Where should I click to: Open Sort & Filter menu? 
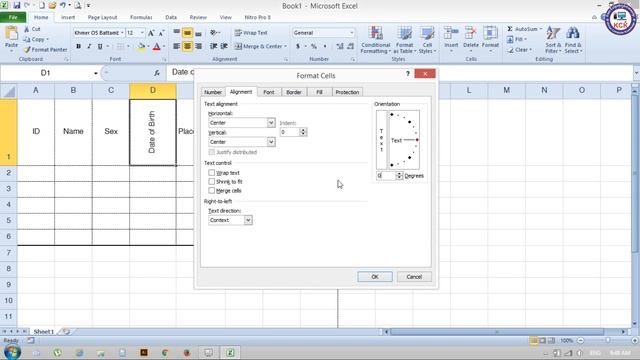tap(553, 40)
